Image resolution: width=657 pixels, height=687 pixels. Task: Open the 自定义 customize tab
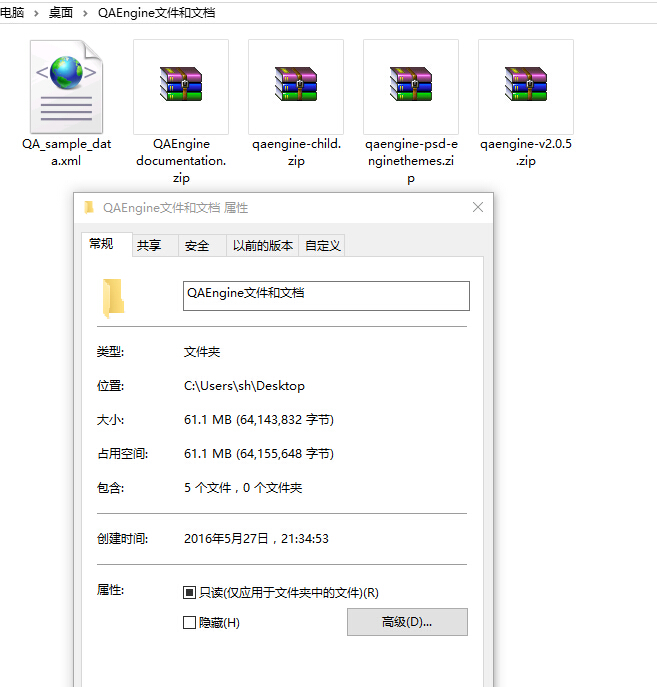click(x=322, y=245)
